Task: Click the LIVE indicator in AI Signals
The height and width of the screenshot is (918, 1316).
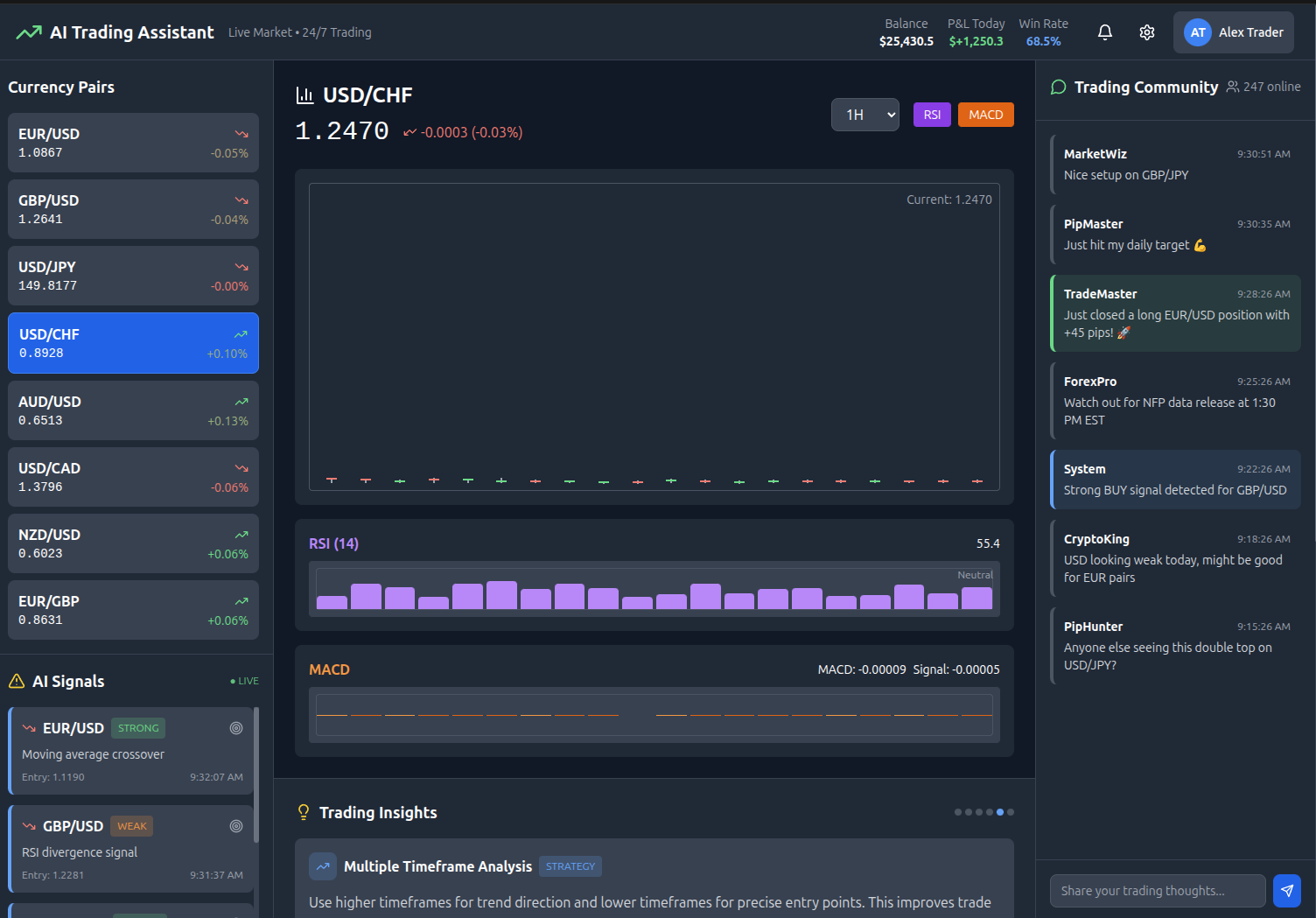Action: click(244, 681)
